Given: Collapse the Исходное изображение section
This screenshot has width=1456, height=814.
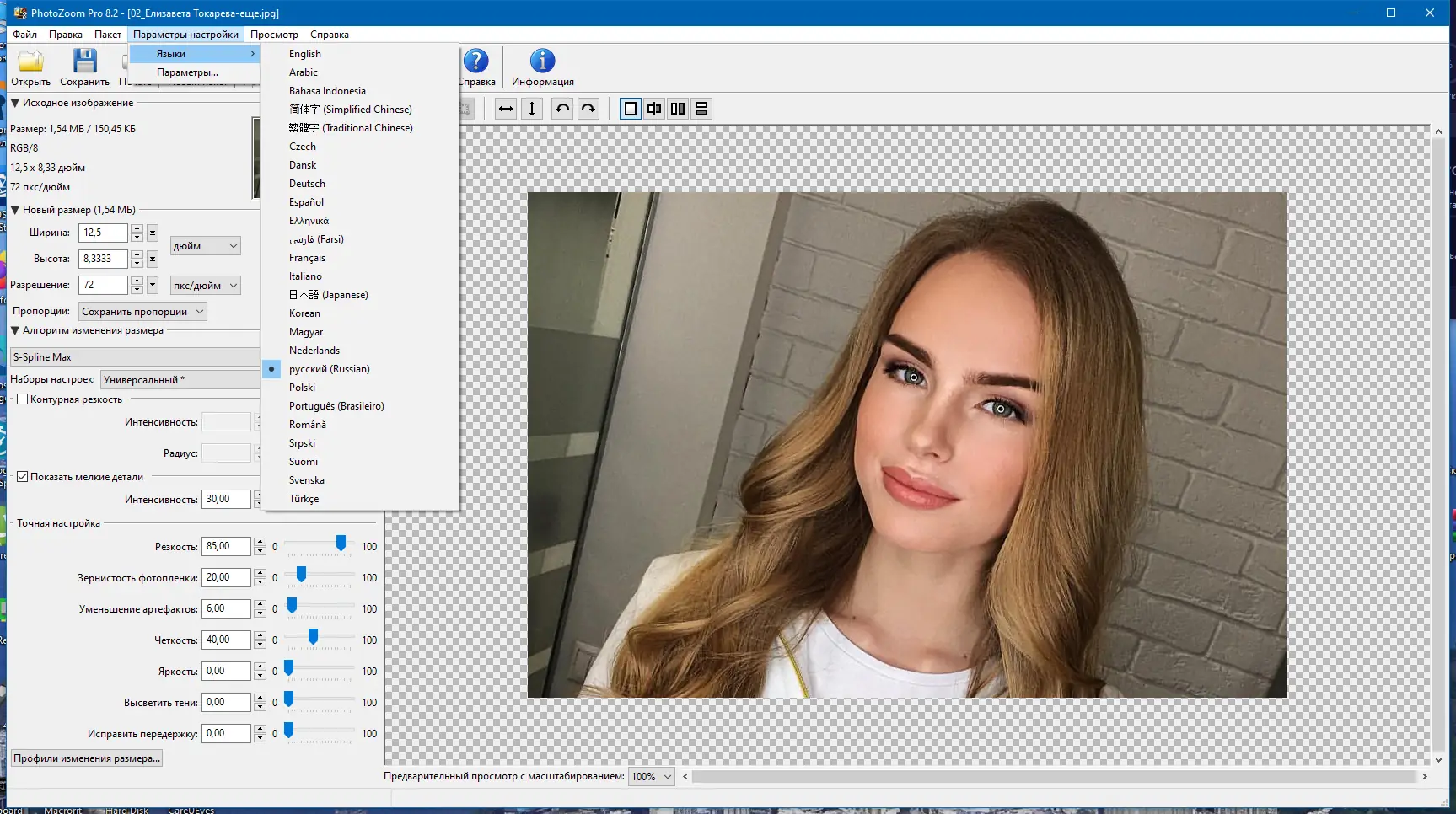Looking at the screenshot, I should point(15,103).
